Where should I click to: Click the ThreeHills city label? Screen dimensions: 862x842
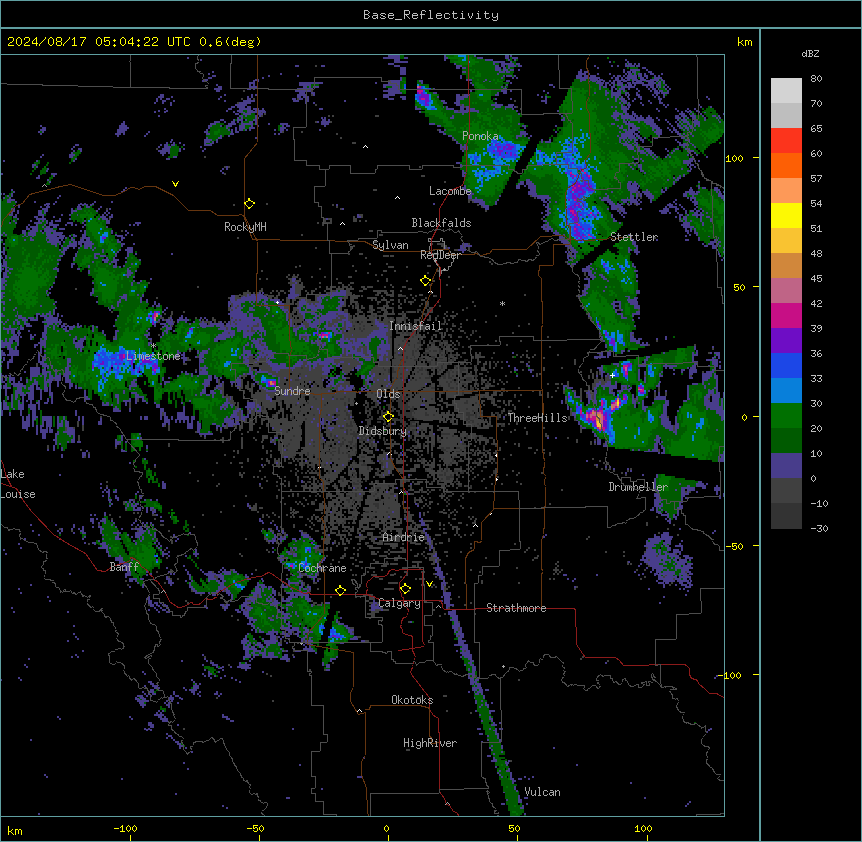[537, 418]
